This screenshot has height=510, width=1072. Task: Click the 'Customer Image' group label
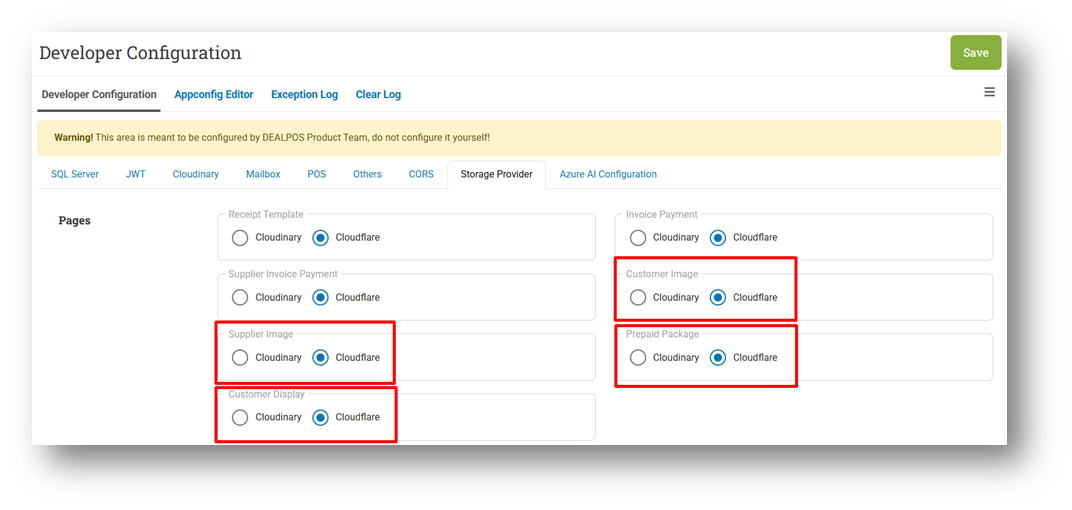[662, 273]
